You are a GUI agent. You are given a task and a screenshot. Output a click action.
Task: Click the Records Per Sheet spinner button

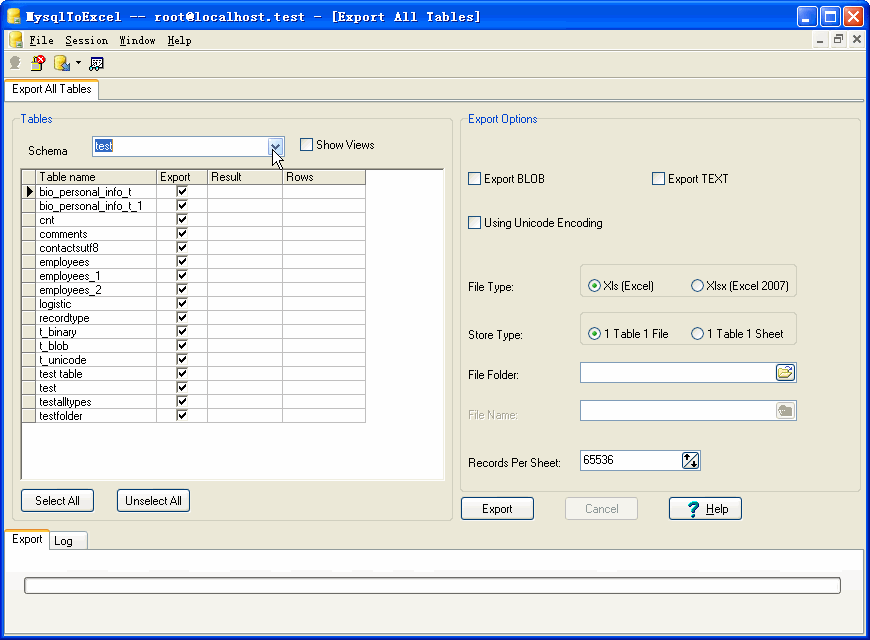pos(690,460)
